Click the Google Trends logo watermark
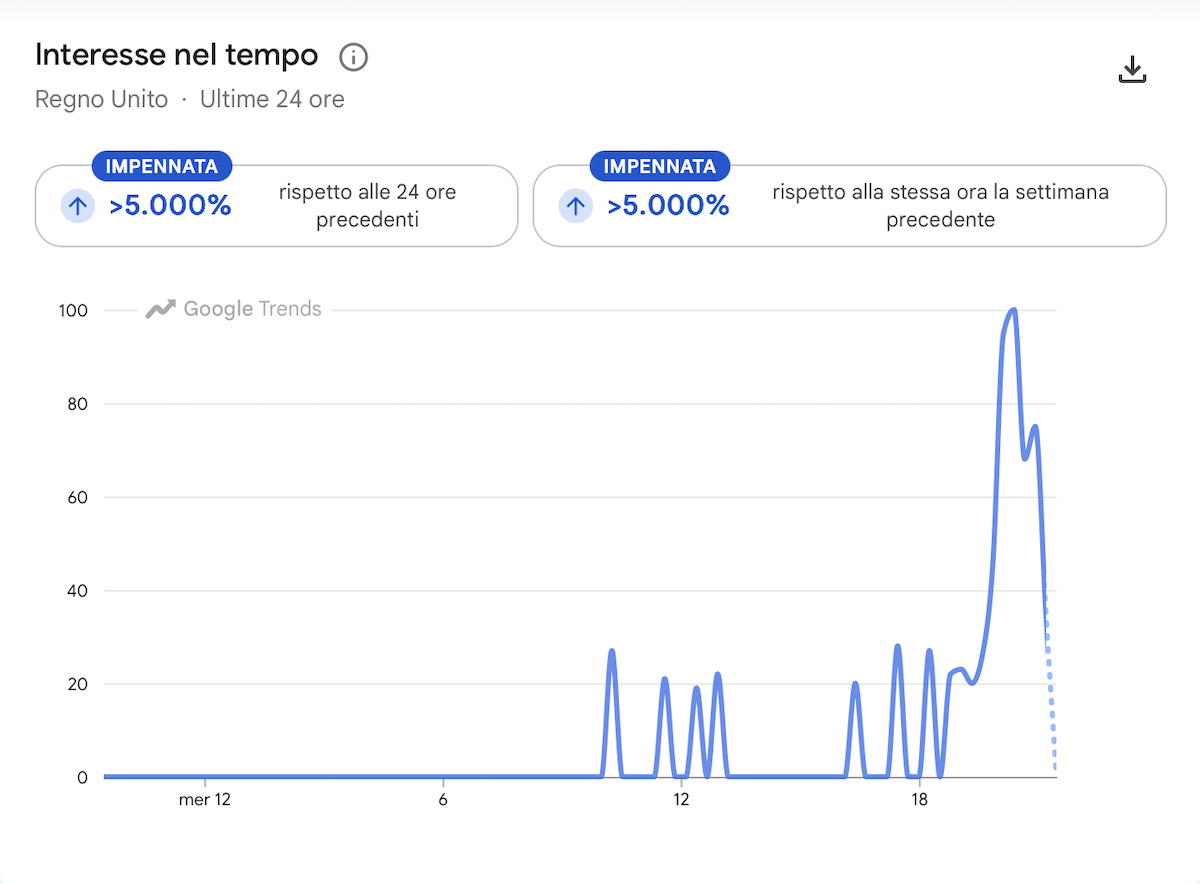This screenshot has height=884, width=1200. (234, 309)
